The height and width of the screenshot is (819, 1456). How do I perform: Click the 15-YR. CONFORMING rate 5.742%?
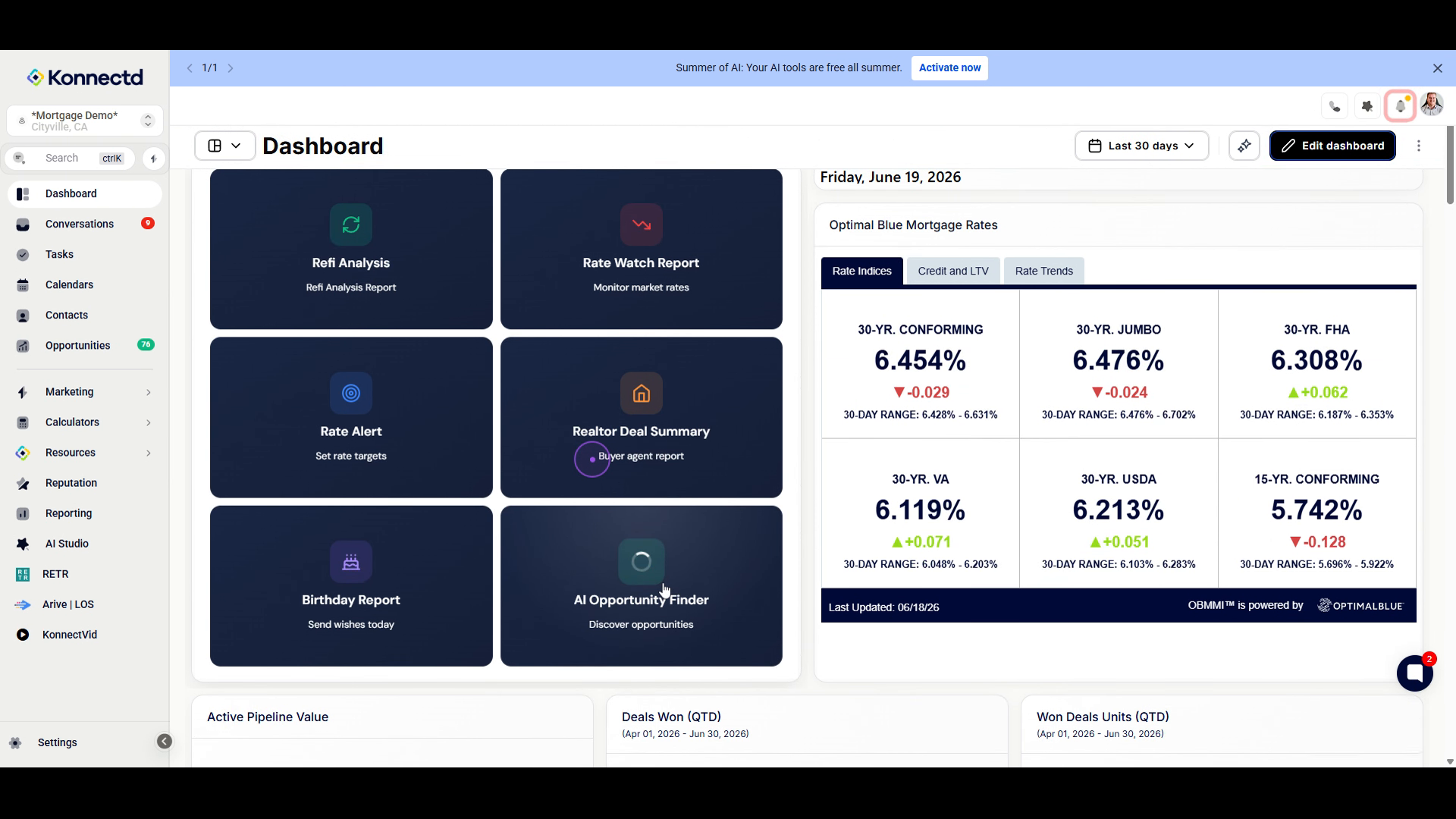(1316, 510)
